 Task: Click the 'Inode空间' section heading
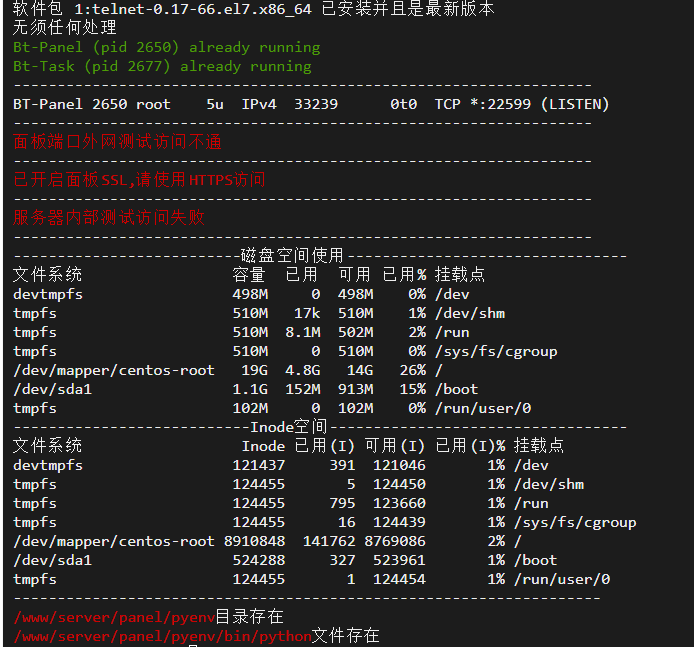(289, 427)
